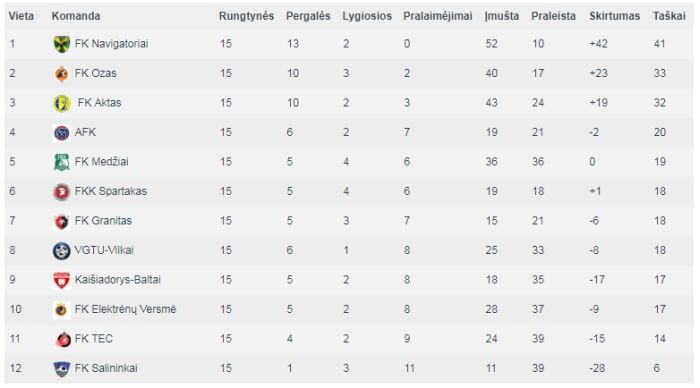Screen dimensions: 700x388
Task: Click the AFK team badge
Action: coord(62,133)
